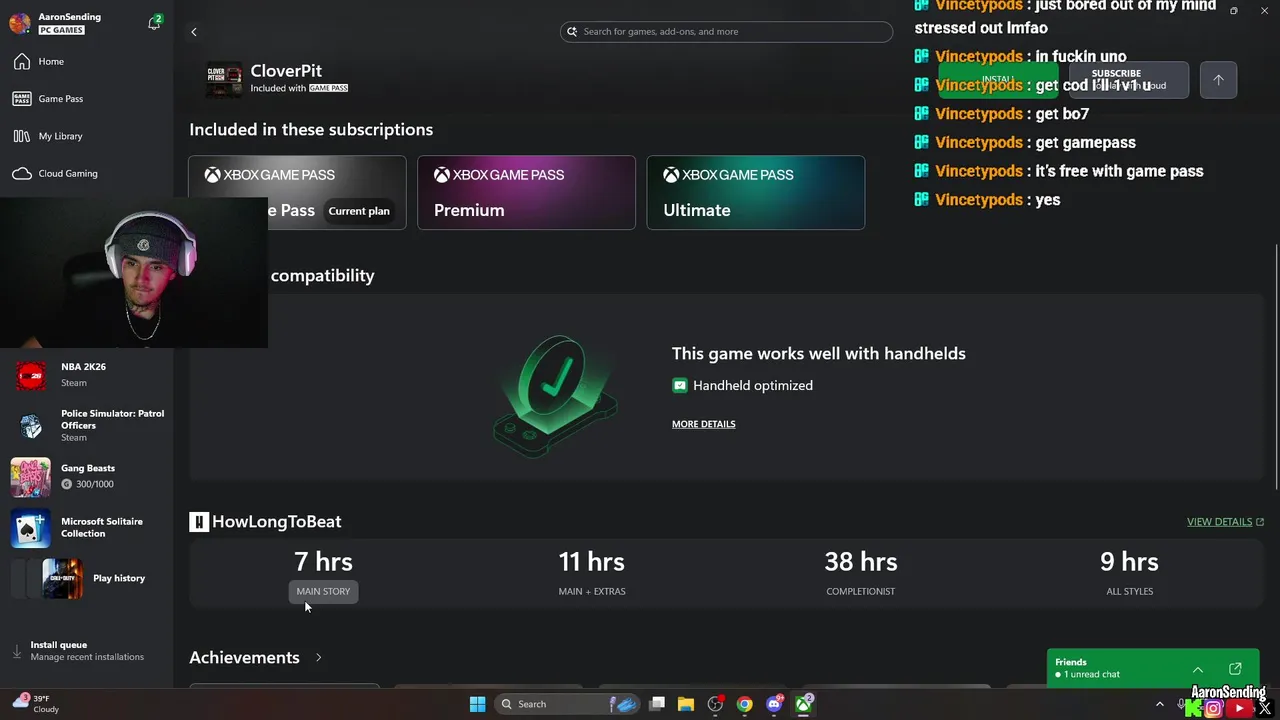Click the My Library books icon
Image resolution: width=1280 pixels, height=720 pixels.
point(21,136)
